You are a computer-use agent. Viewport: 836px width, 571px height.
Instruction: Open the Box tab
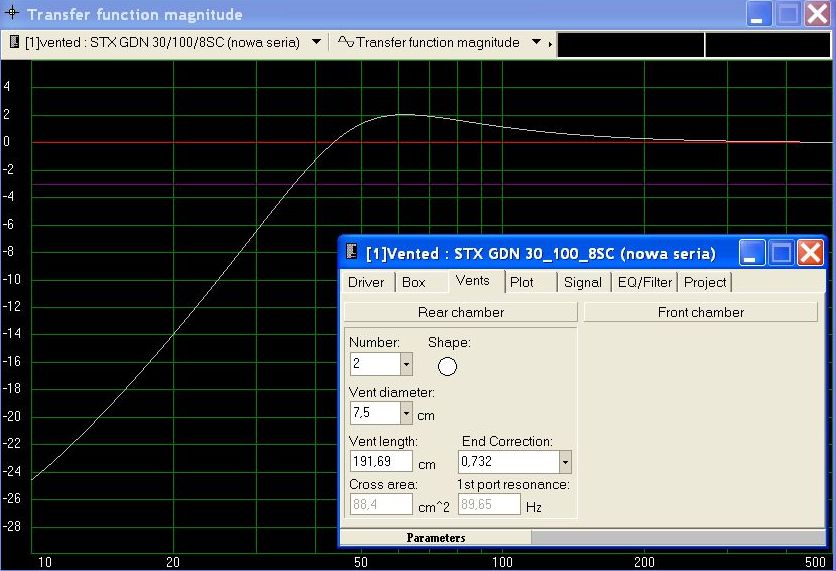pyautogui.click(x=414, y=283)
